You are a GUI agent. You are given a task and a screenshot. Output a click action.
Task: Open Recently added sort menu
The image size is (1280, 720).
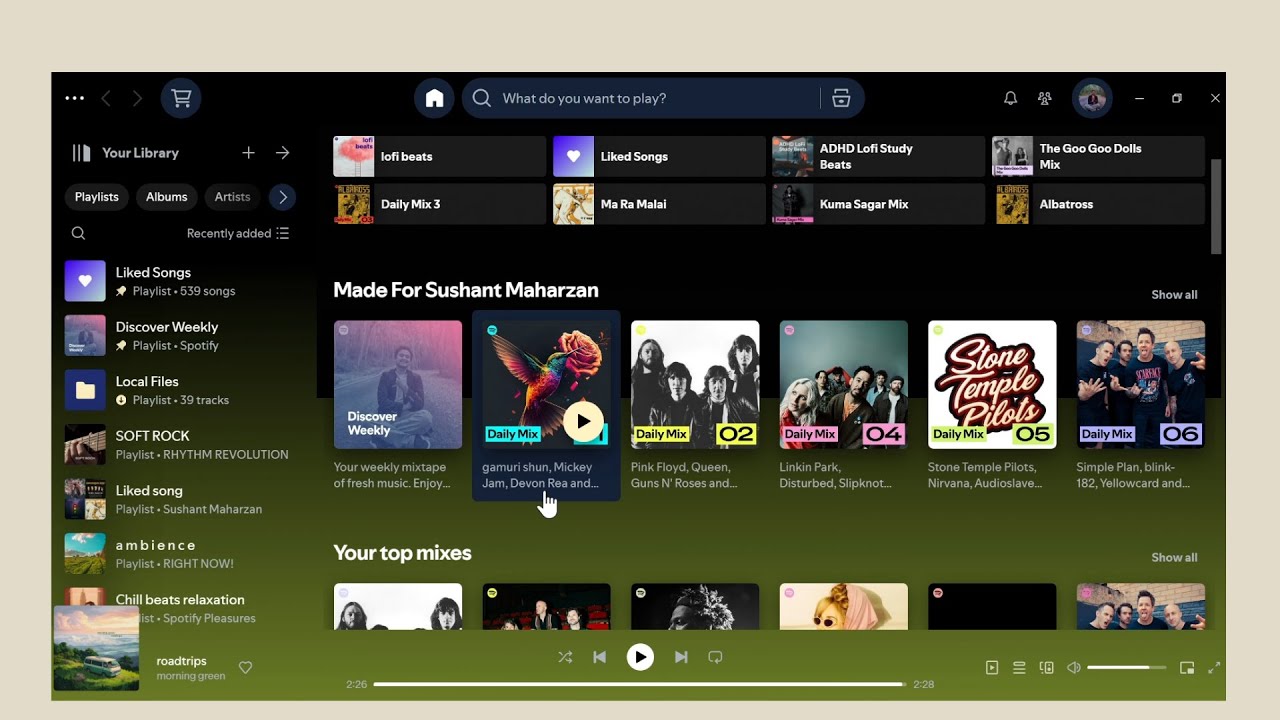[238, 233]
